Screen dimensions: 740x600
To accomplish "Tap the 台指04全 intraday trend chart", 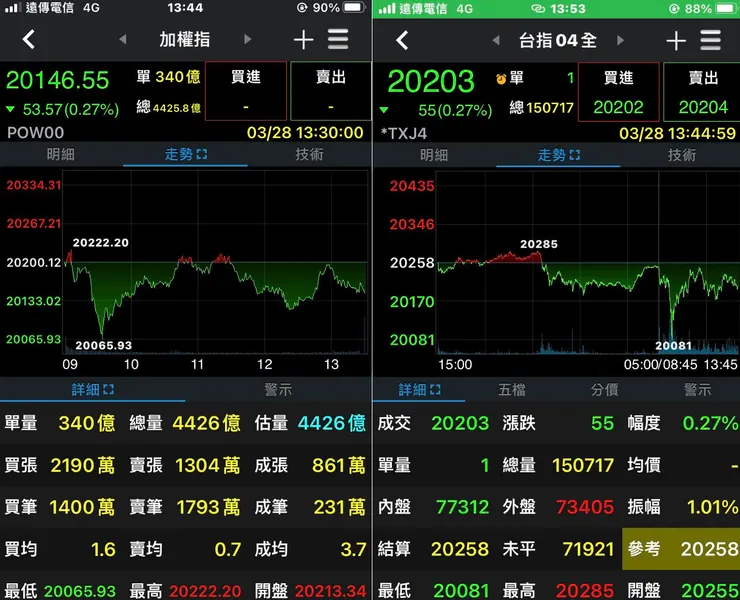I will (588, 263).
